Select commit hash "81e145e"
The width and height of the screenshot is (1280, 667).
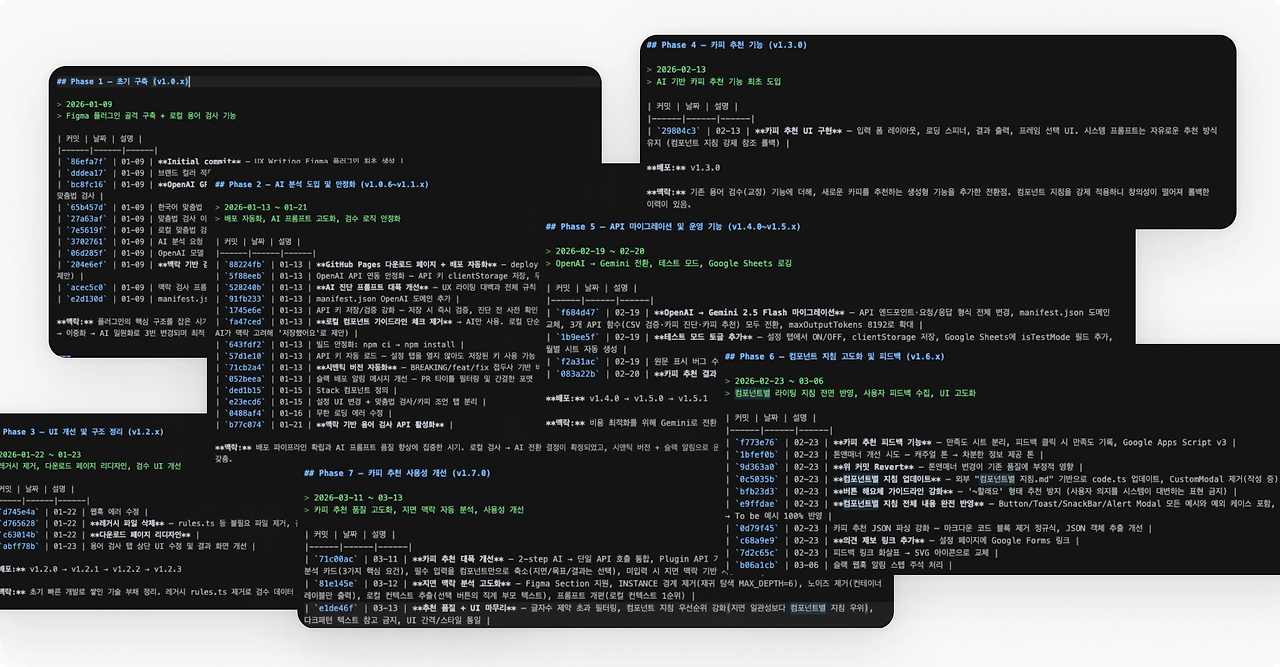337,583
